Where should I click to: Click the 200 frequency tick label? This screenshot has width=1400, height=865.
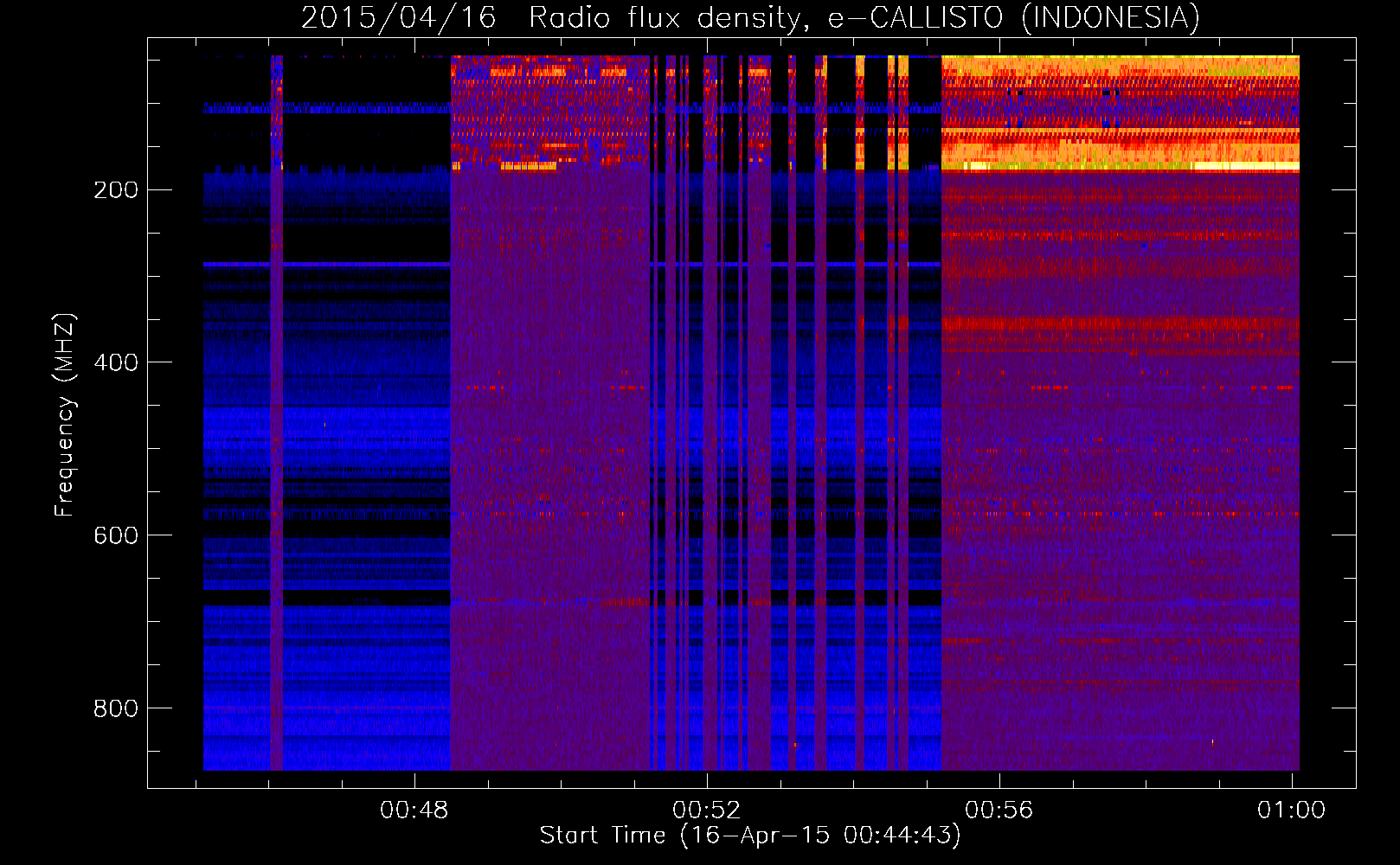116,189
